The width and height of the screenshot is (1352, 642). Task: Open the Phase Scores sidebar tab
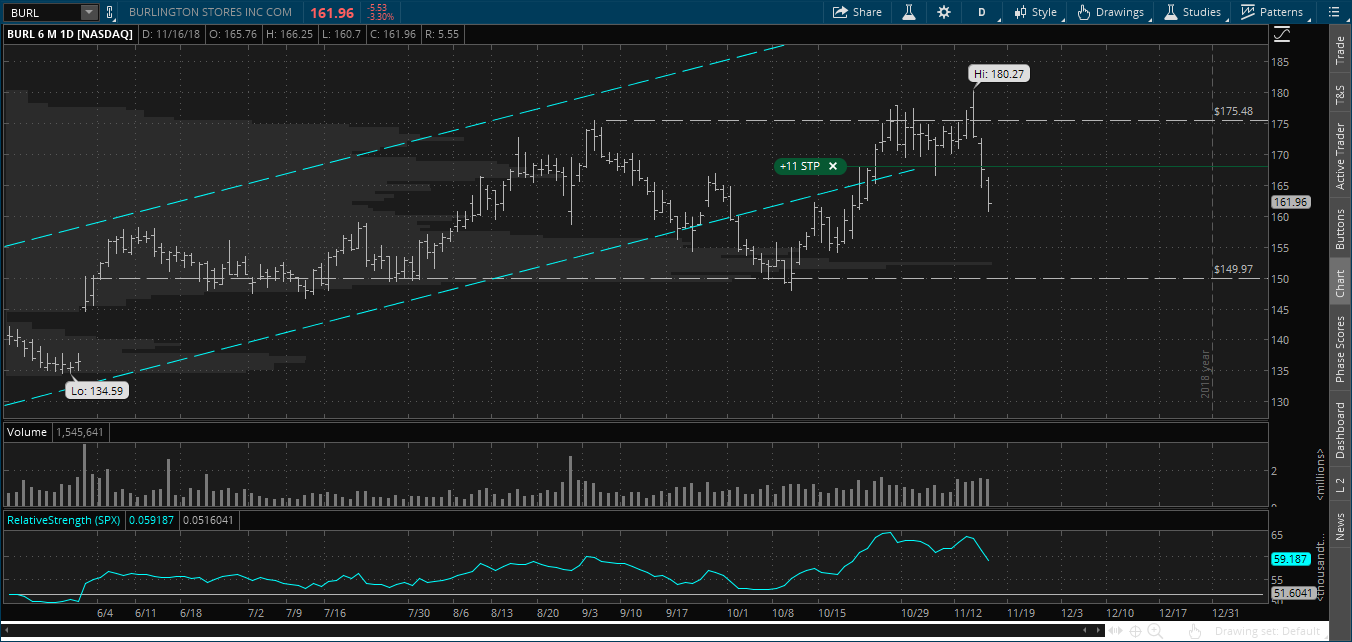click(x=1340, y=348)
